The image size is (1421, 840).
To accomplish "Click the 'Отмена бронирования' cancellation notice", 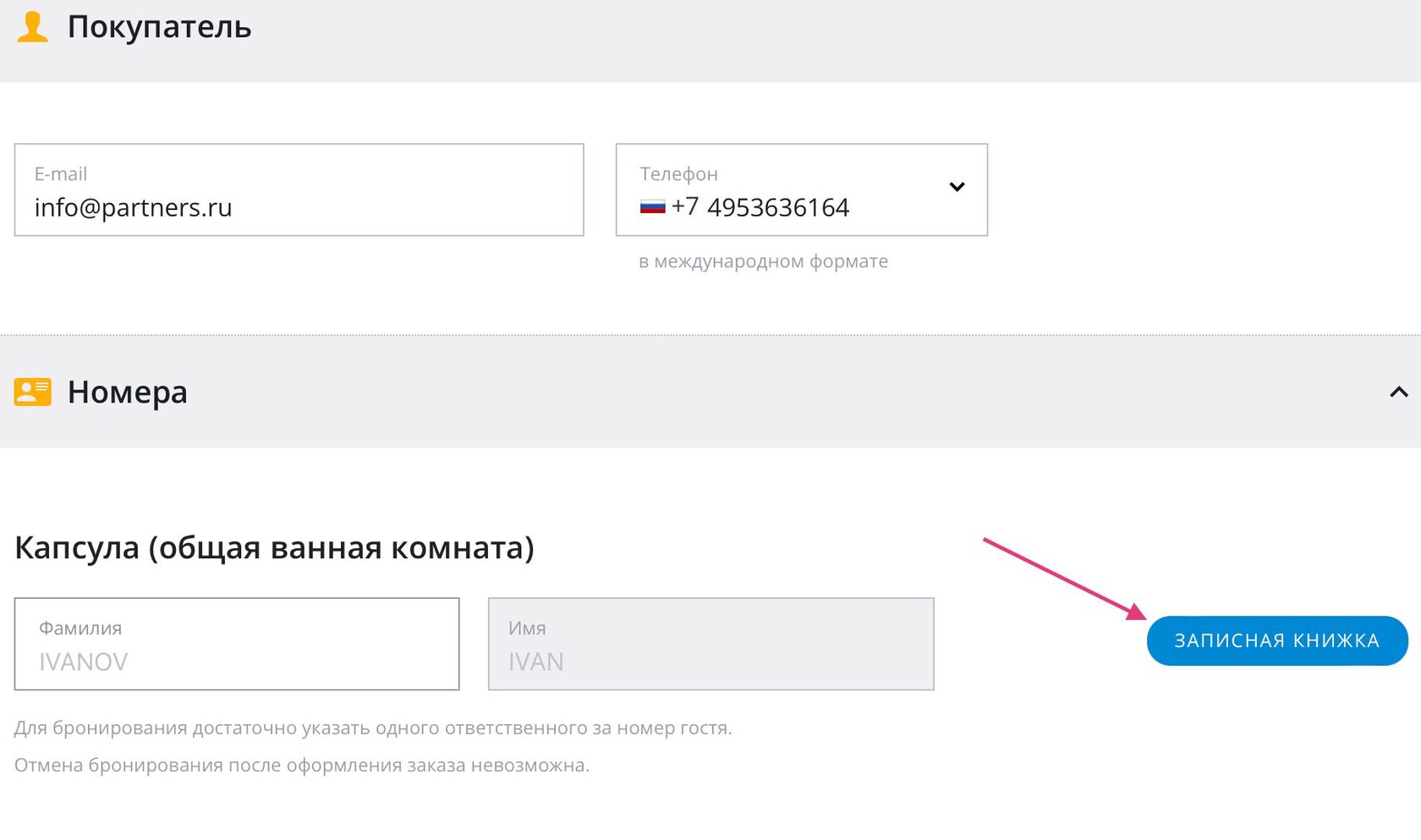I will pos(302,766).
